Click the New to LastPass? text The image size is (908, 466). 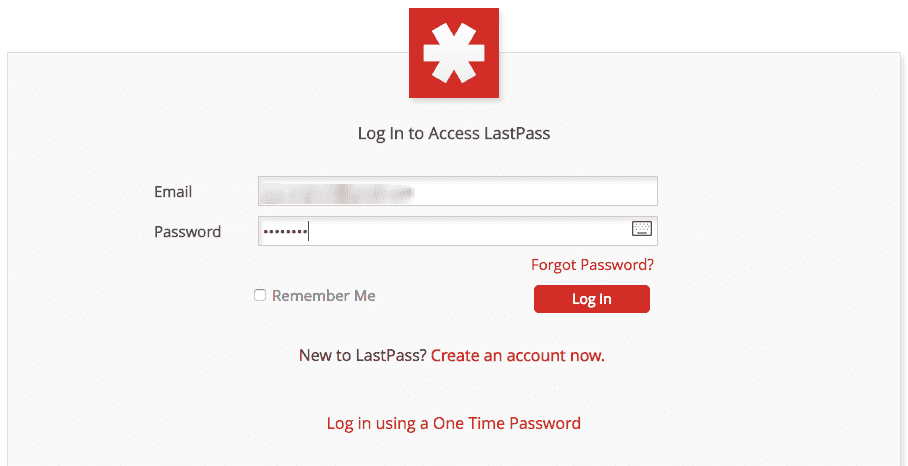(x=363, y=355)
